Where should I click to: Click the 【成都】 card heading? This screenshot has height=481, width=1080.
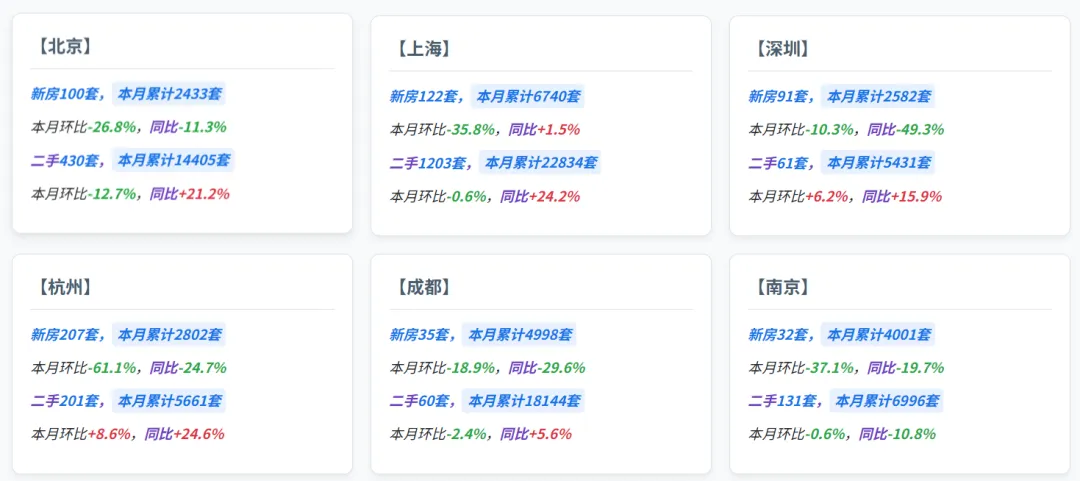(x=420, y=287)
